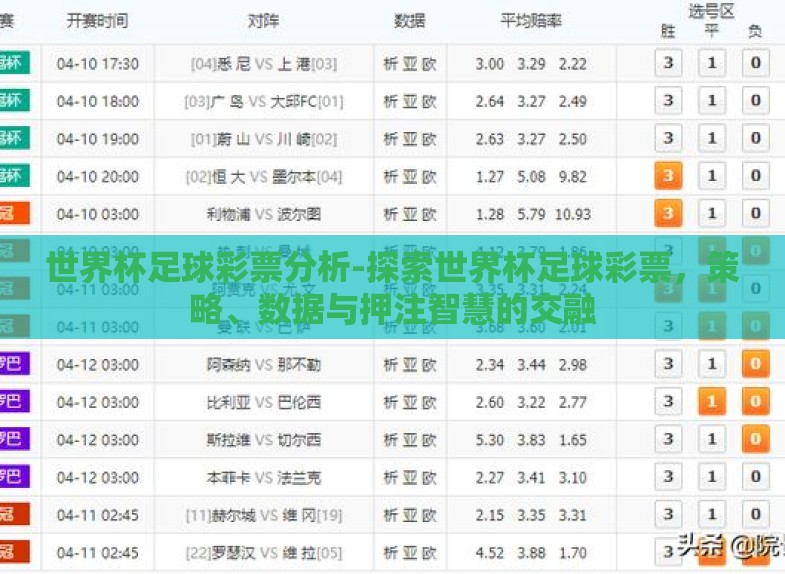This screenshot has height=574, width=785.
Task: Choose 3 in 蔚山 VS 川崎 row
Action: coord(668,138)
